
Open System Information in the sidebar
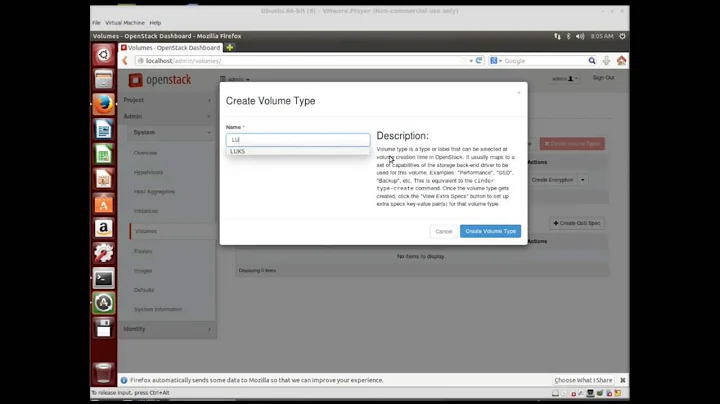(158, 309)
